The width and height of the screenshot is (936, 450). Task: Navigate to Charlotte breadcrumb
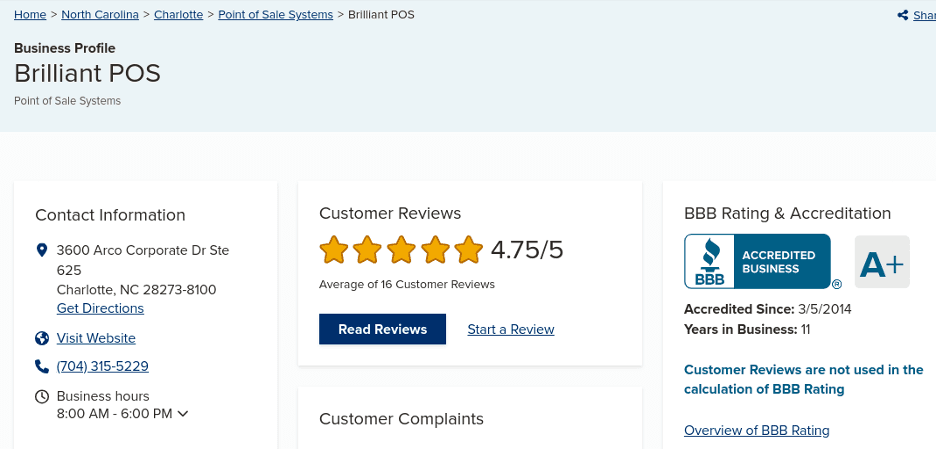pyautogui.click(x=178, y=15)
